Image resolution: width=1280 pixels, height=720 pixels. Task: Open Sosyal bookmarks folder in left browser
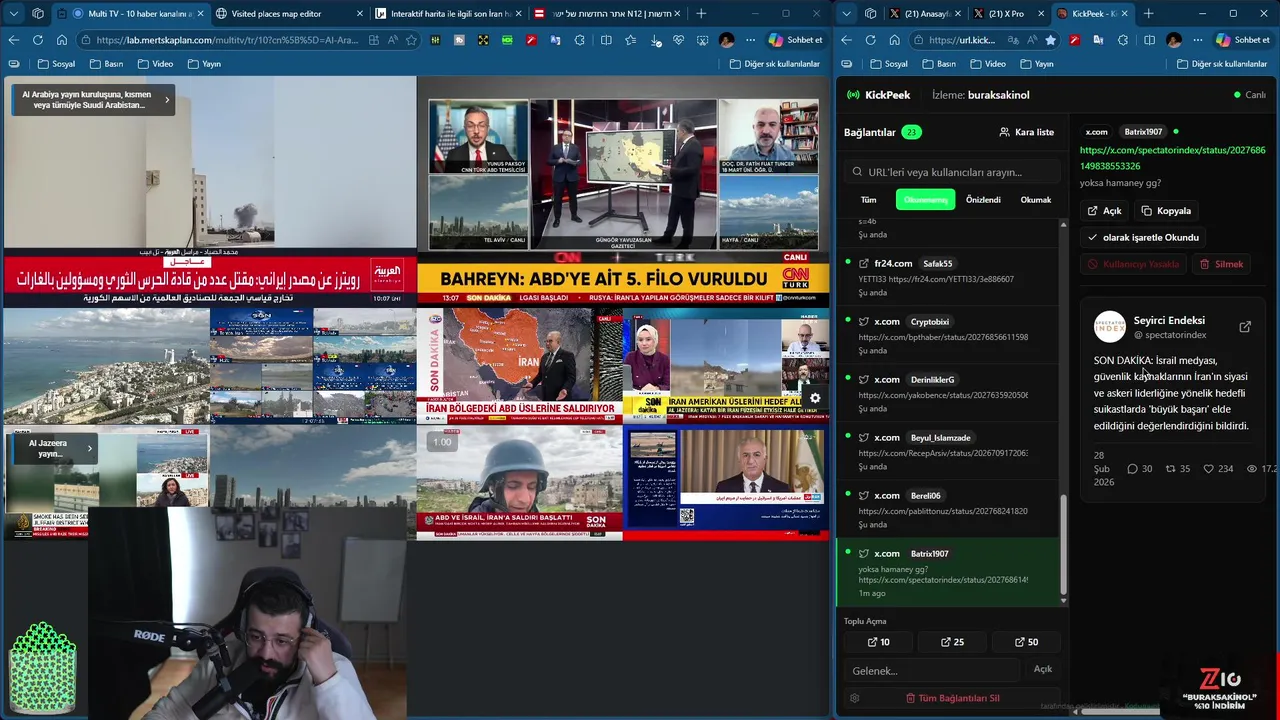tap(56, 64)
